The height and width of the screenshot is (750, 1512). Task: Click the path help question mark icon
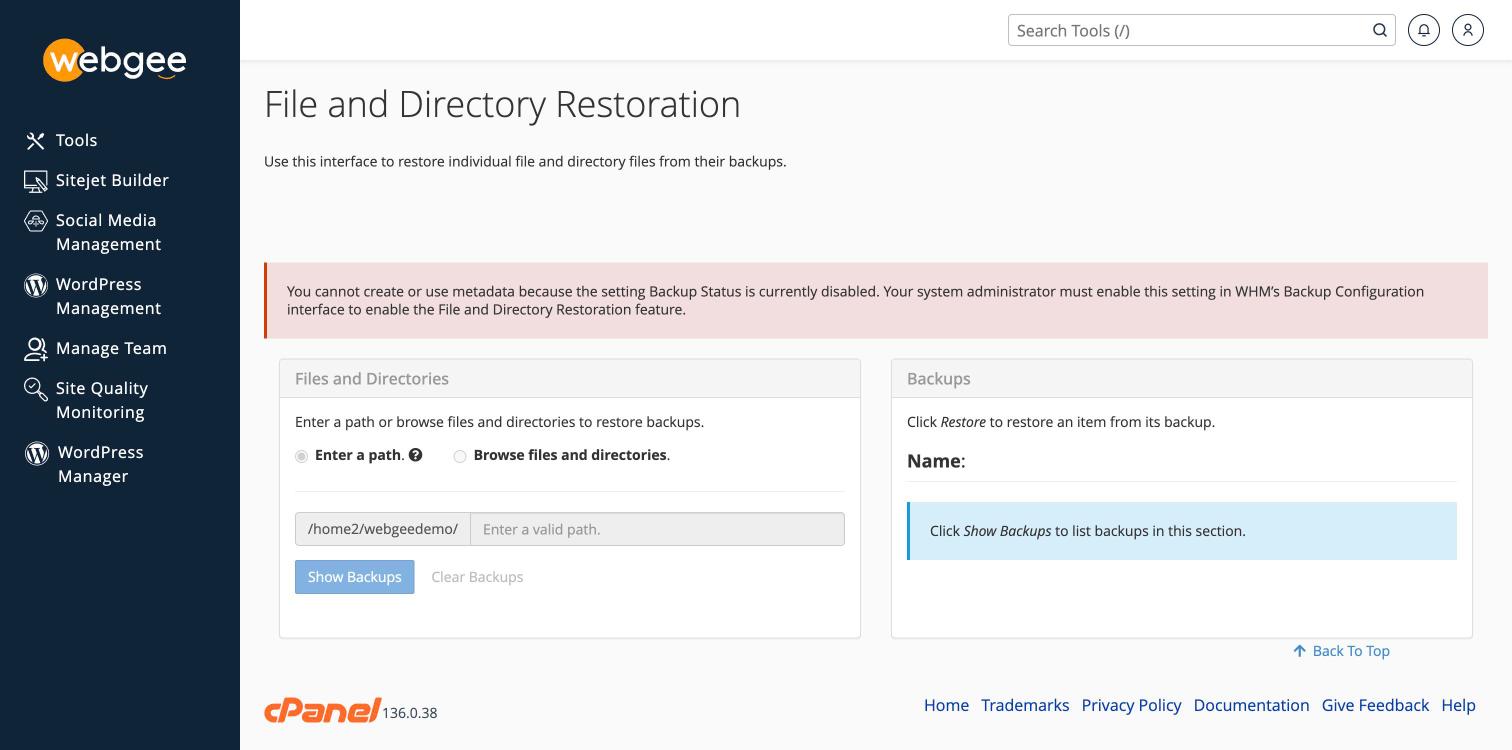pyautogui.click(x=416, y=455)
